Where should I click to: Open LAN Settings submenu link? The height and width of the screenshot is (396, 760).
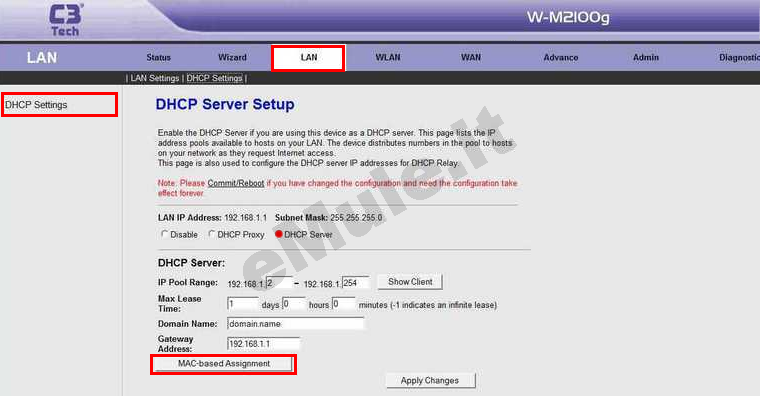coord(155,78)
